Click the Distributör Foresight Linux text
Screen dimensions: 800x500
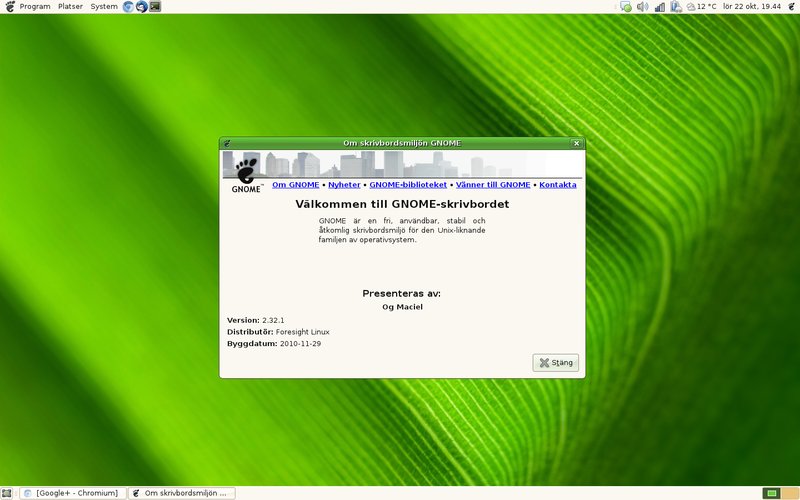pos(278,332)
